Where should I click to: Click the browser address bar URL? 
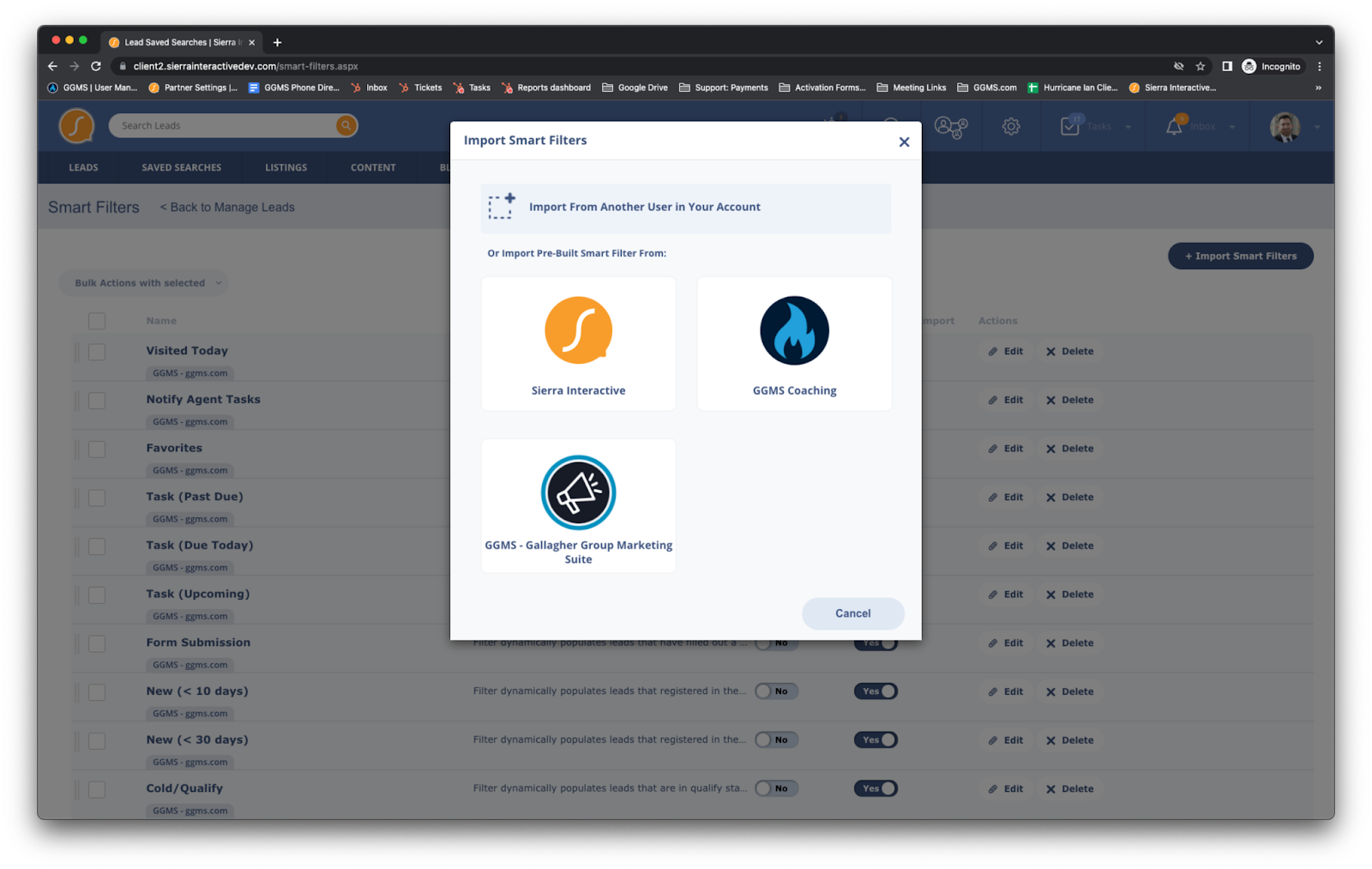(x=245, y=66)
